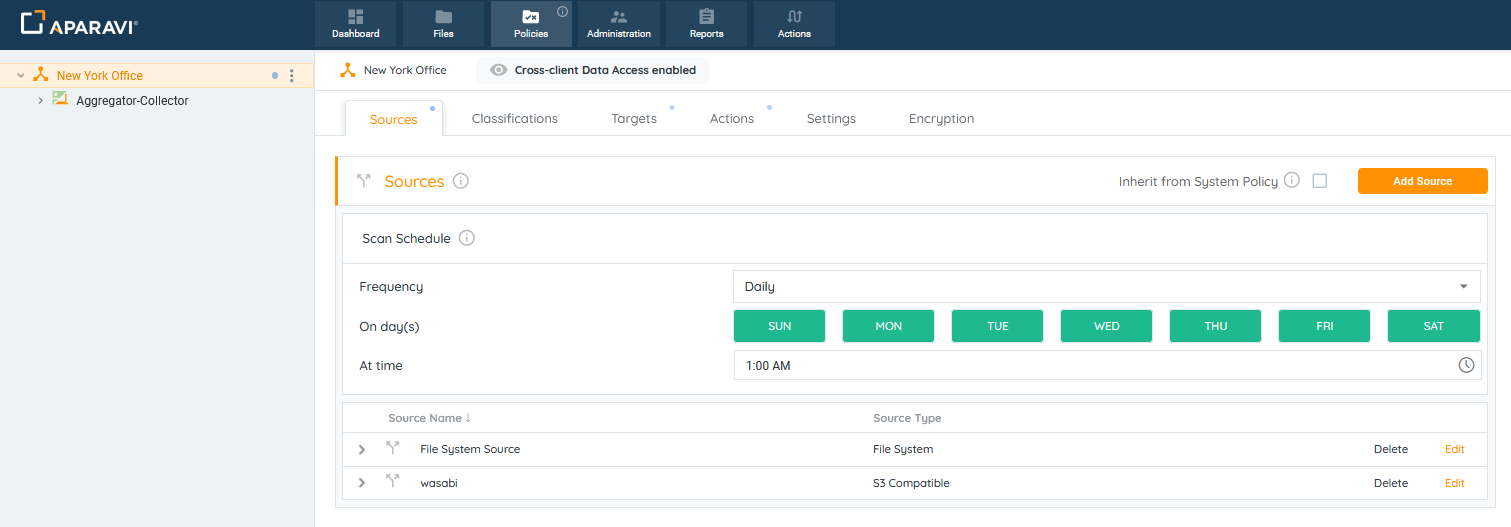Click the info icon beside Sources heading
Viewport: 1511px width, 527px height.
(x=461, y=181)
